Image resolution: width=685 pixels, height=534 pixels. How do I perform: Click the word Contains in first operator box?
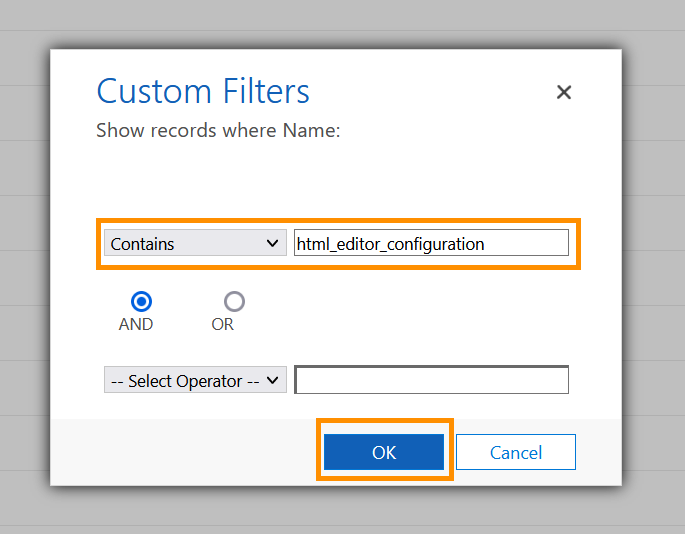pyautogui.click(x=142, y=244)
